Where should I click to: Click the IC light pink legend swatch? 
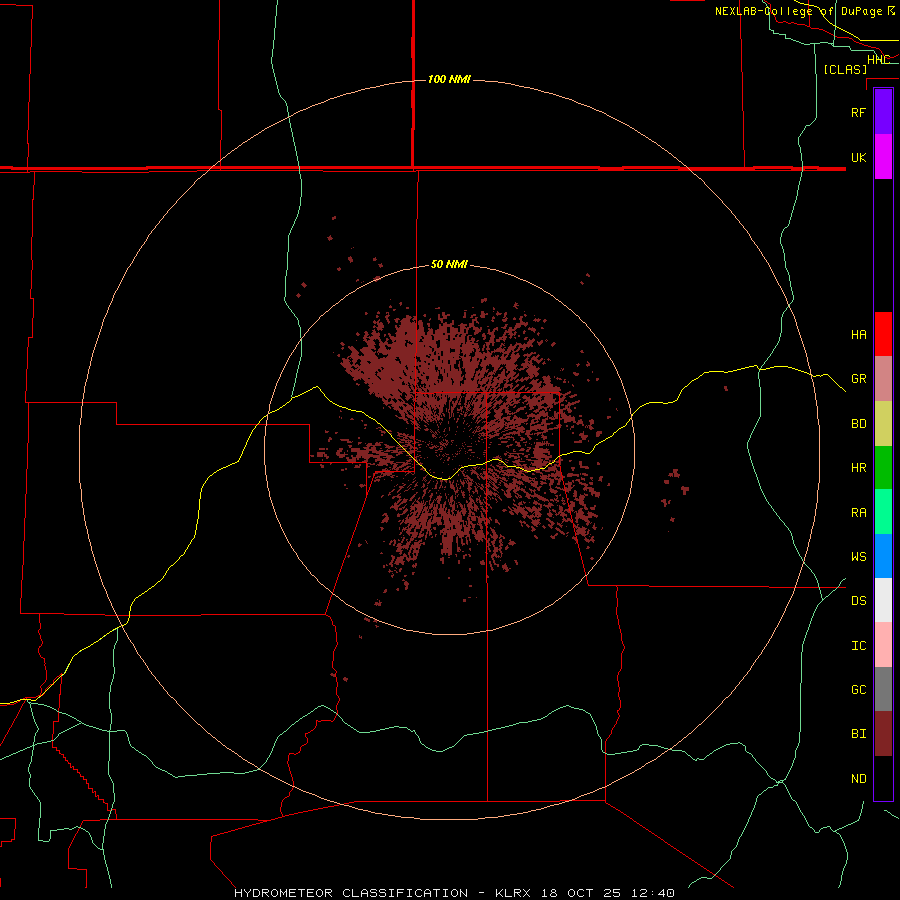tap(883, 645)
